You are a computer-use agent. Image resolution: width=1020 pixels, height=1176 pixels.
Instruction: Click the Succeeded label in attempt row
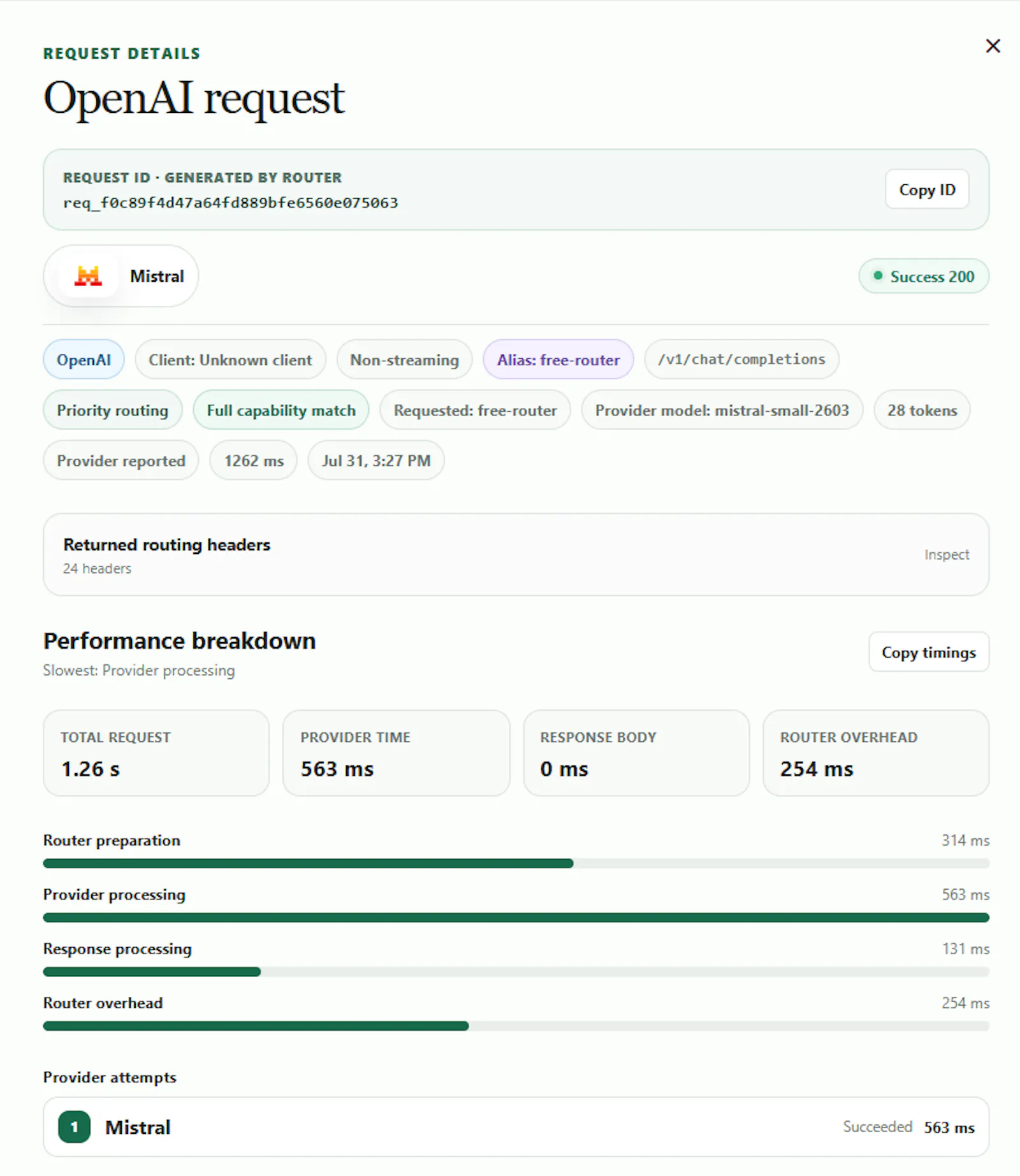tap(877, 1127)
